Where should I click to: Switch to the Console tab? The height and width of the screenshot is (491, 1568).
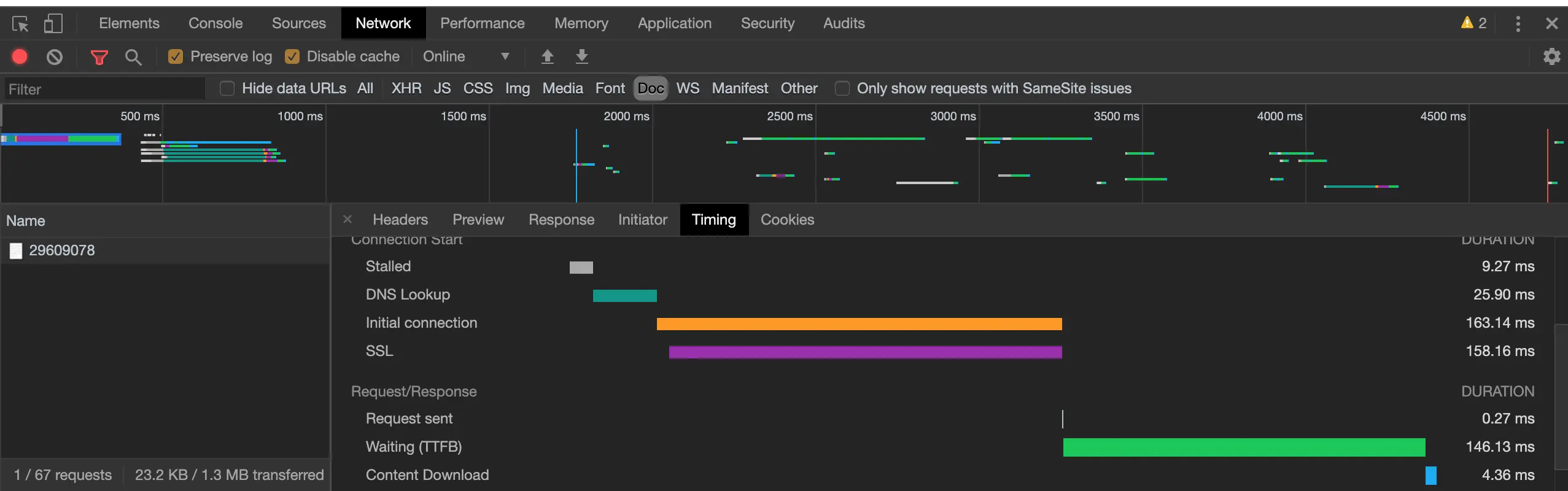coord(215,23)
